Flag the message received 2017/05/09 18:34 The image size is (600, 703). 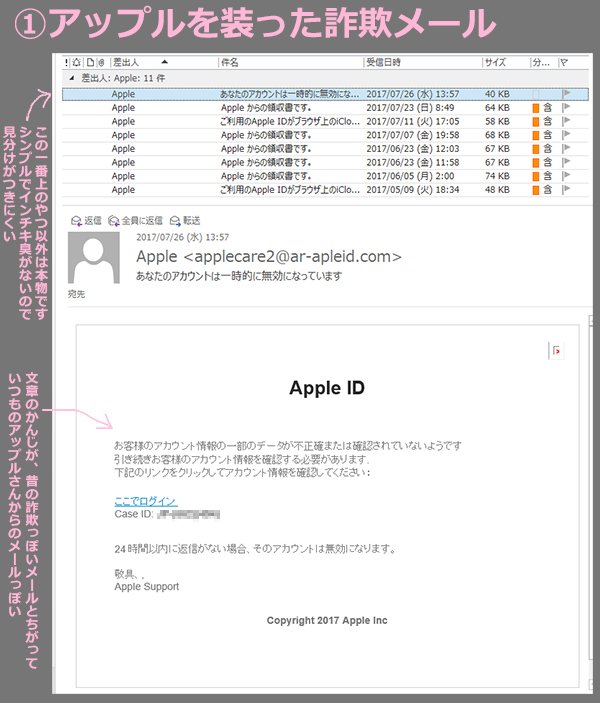point(566,190)
